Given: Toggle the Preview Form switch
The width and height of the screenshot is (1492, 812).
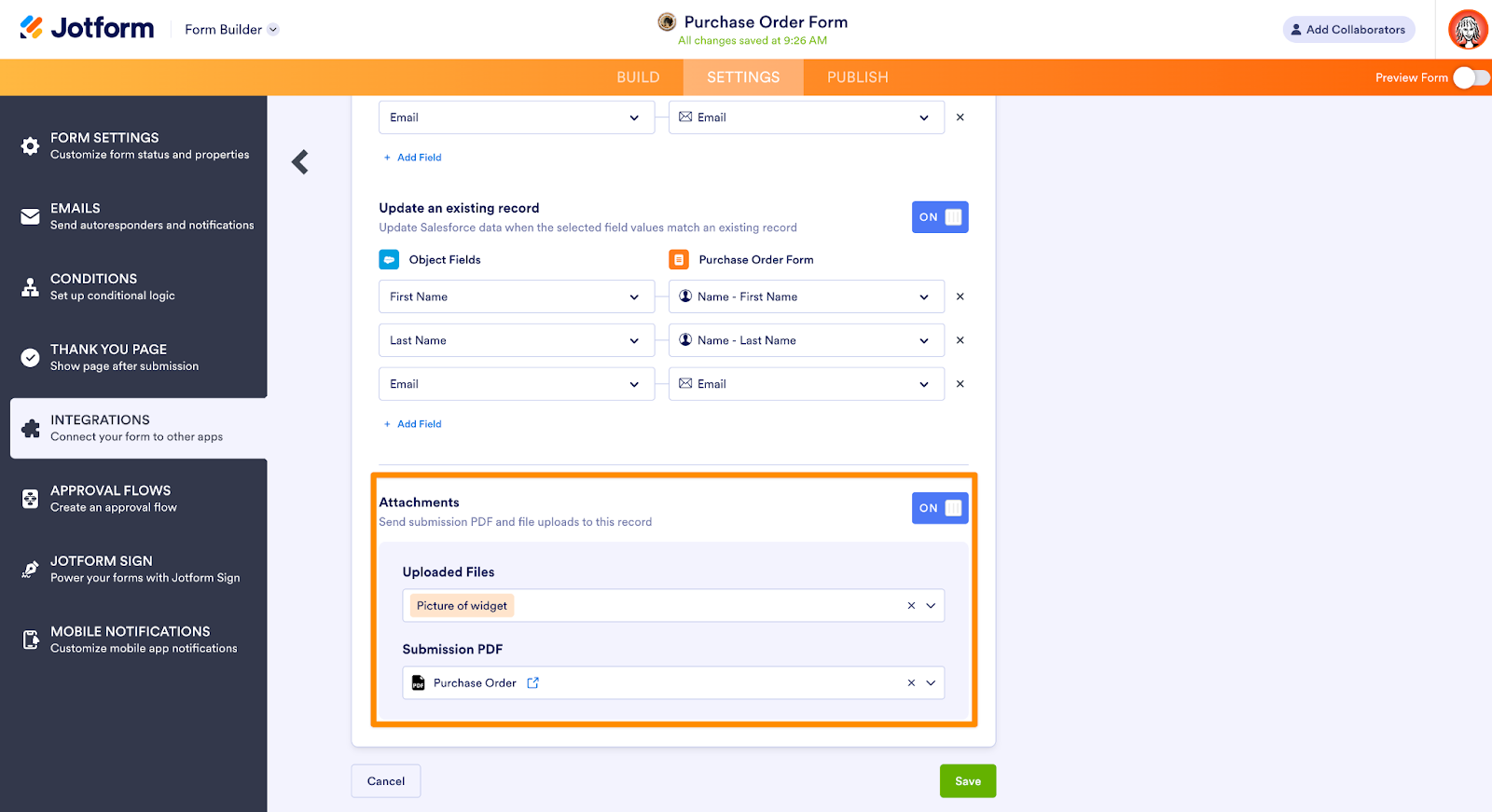Looking at the screenshot, I should click(x=1471, y=77).
